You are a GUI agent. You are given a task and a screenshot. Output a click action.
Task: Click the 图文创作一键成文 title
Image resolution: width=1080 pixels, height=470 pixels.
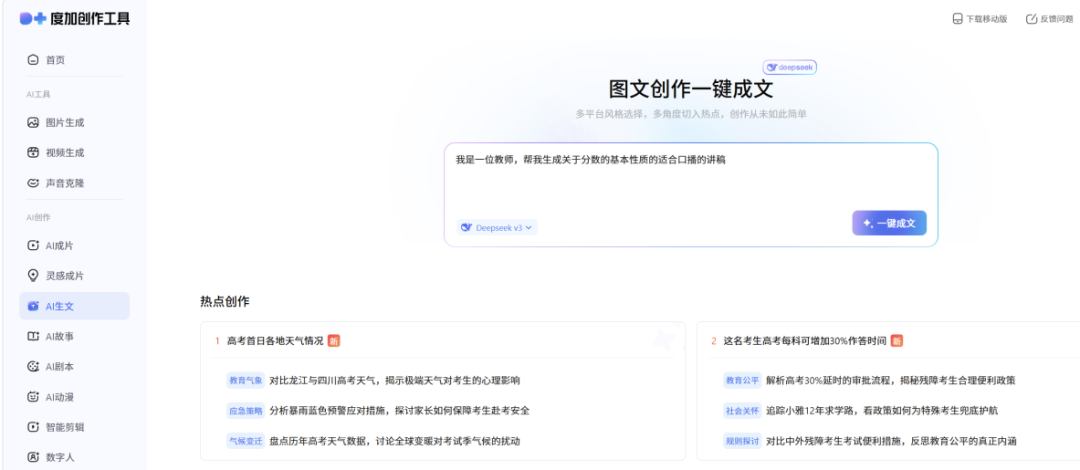691,90
